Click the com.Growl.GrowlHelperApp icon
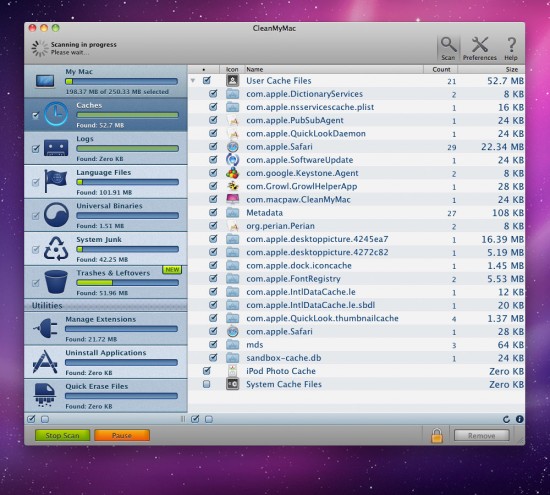 point(232,186)
